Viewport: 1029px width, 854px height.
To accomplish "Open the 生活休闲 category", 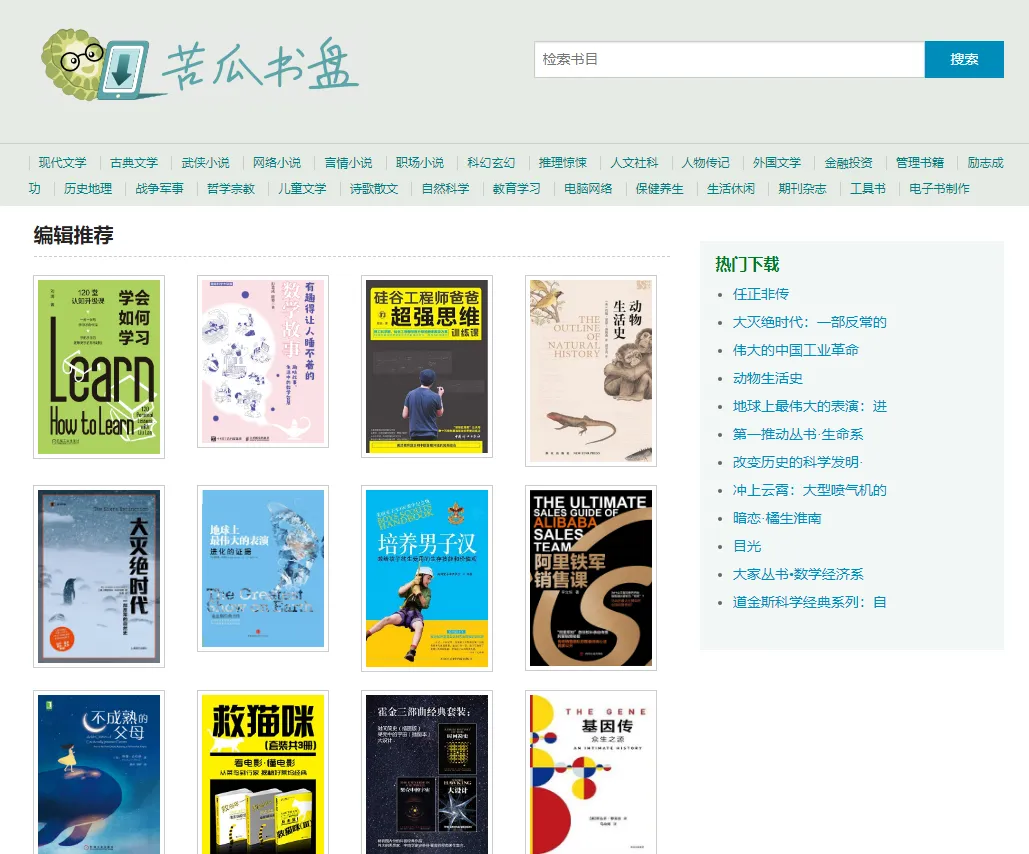I will click(732, 188).
